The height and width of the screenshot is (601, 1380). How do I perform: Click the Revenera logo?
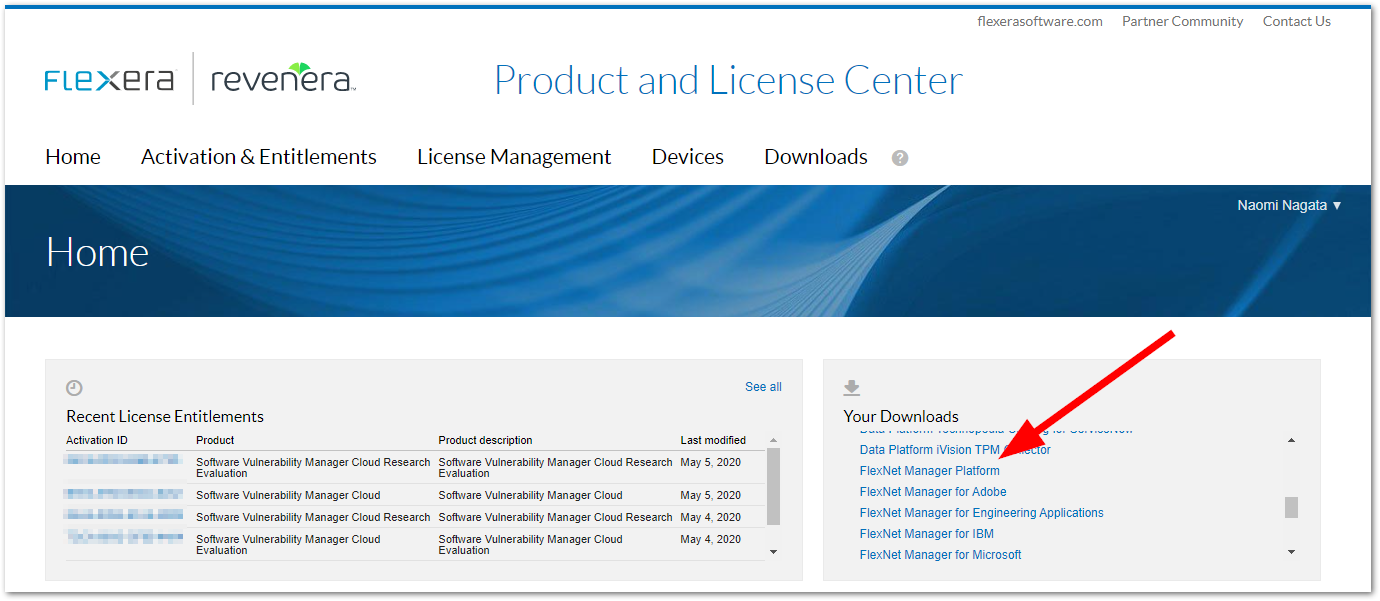coord(283,80)
